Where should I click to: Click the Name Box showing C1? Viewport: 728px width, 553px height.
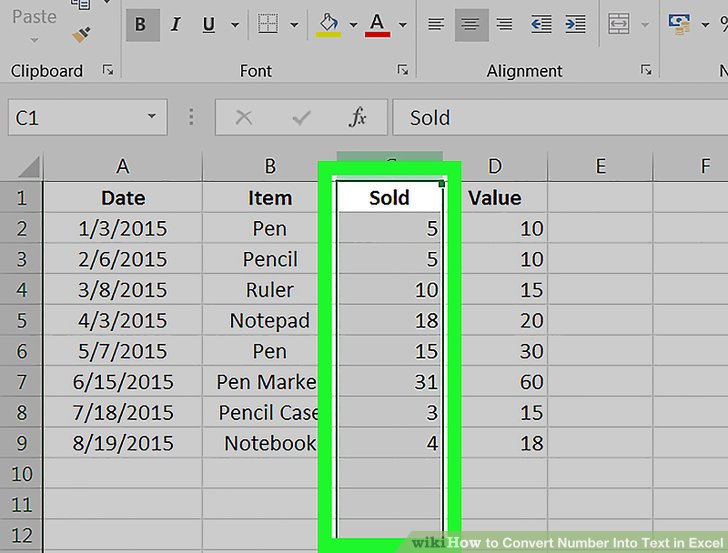(87, 117)
